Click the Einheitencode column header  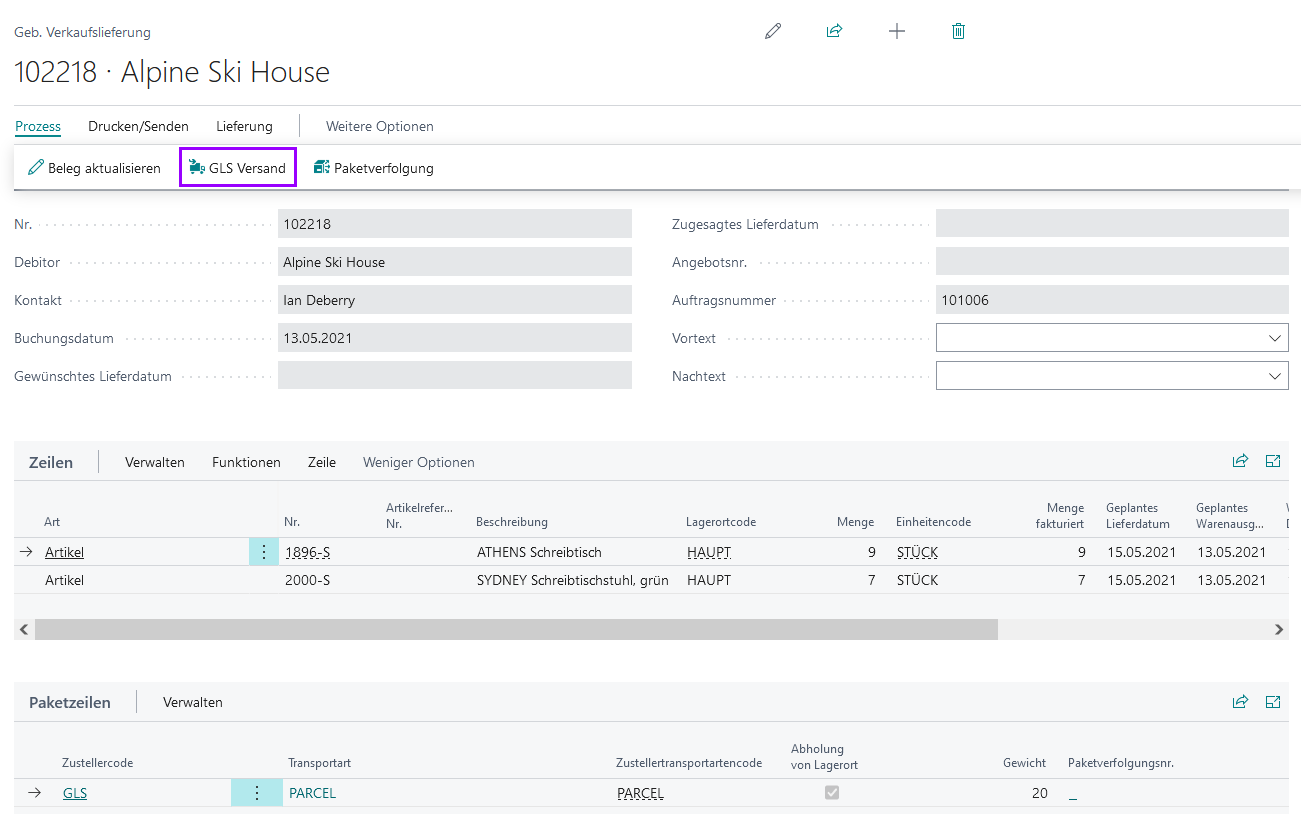point(933,522)
